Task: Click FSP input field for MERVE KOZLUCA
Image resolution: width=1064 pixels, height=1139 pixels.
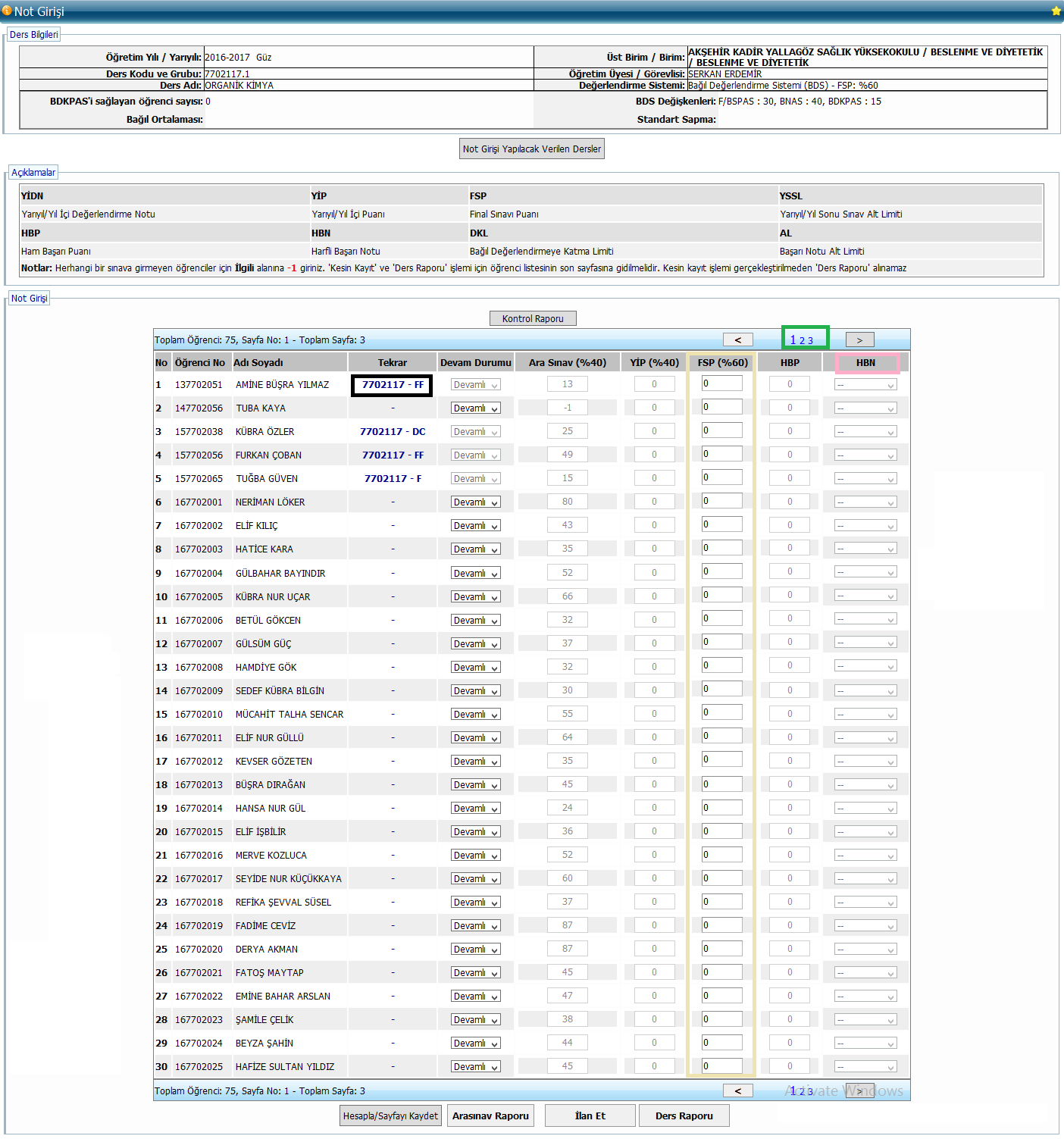Action: tap(721, 855)
